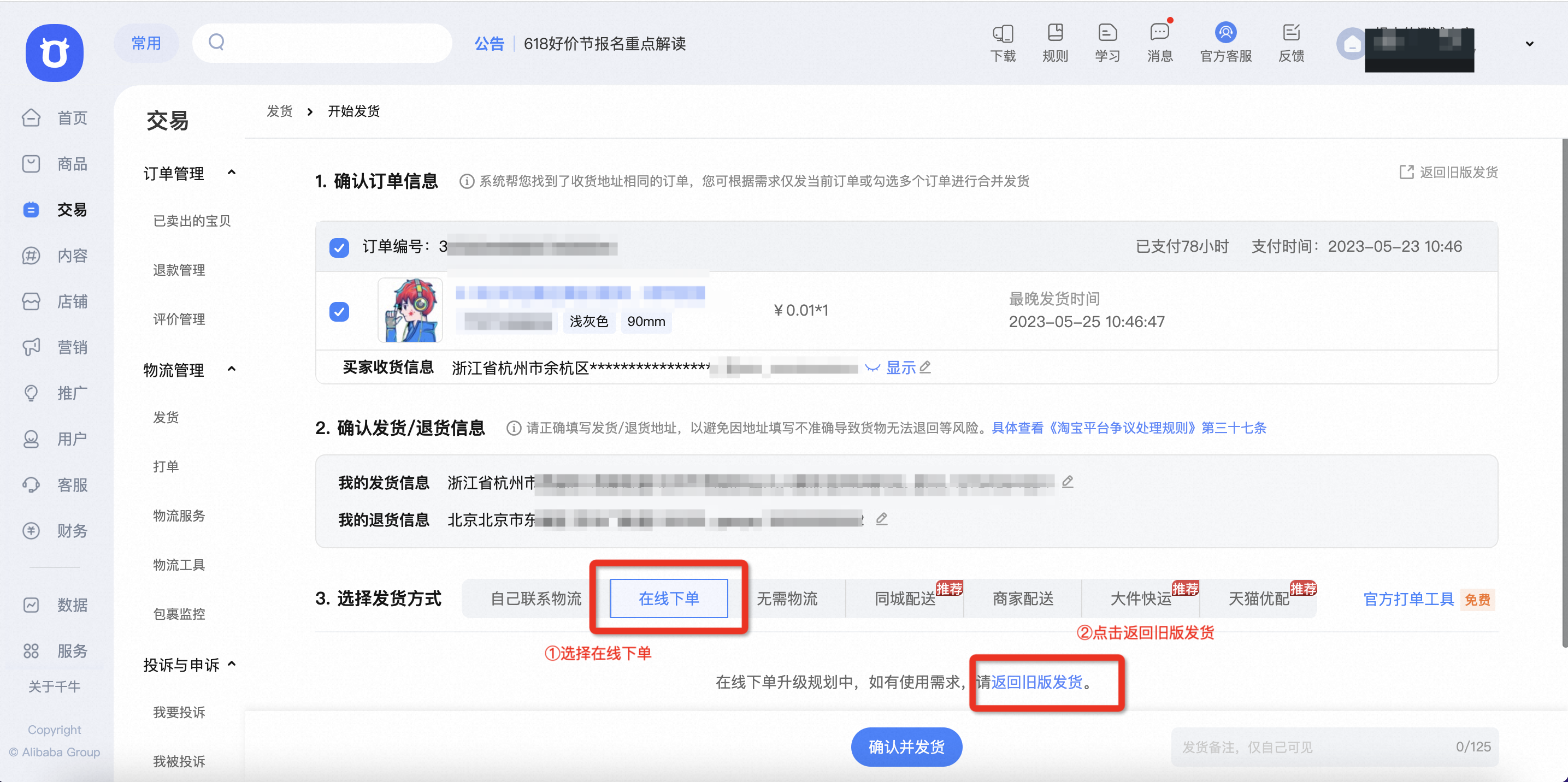Select 同城配送 shipping method
This screenshot has height=782, width=1568.
tap(905, 599)
